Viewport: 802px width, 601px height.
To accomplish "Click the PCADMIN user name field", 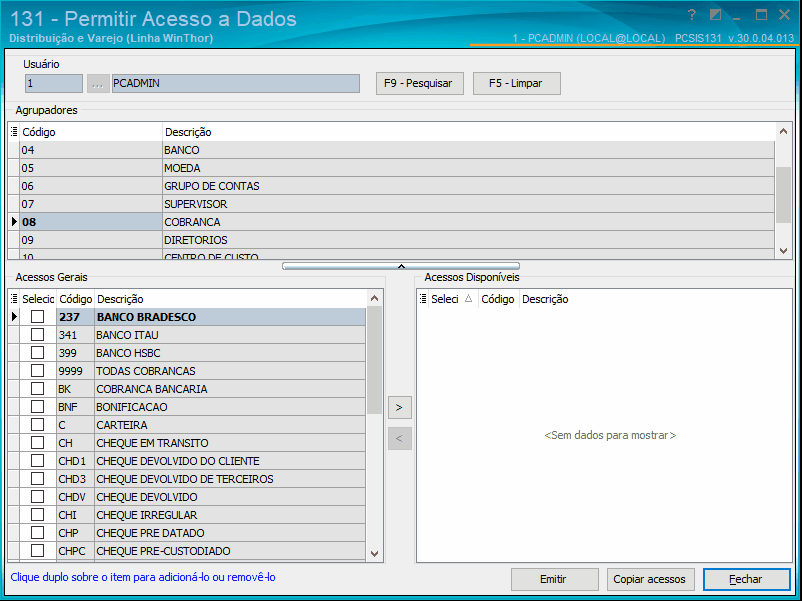I will (235, 83).
